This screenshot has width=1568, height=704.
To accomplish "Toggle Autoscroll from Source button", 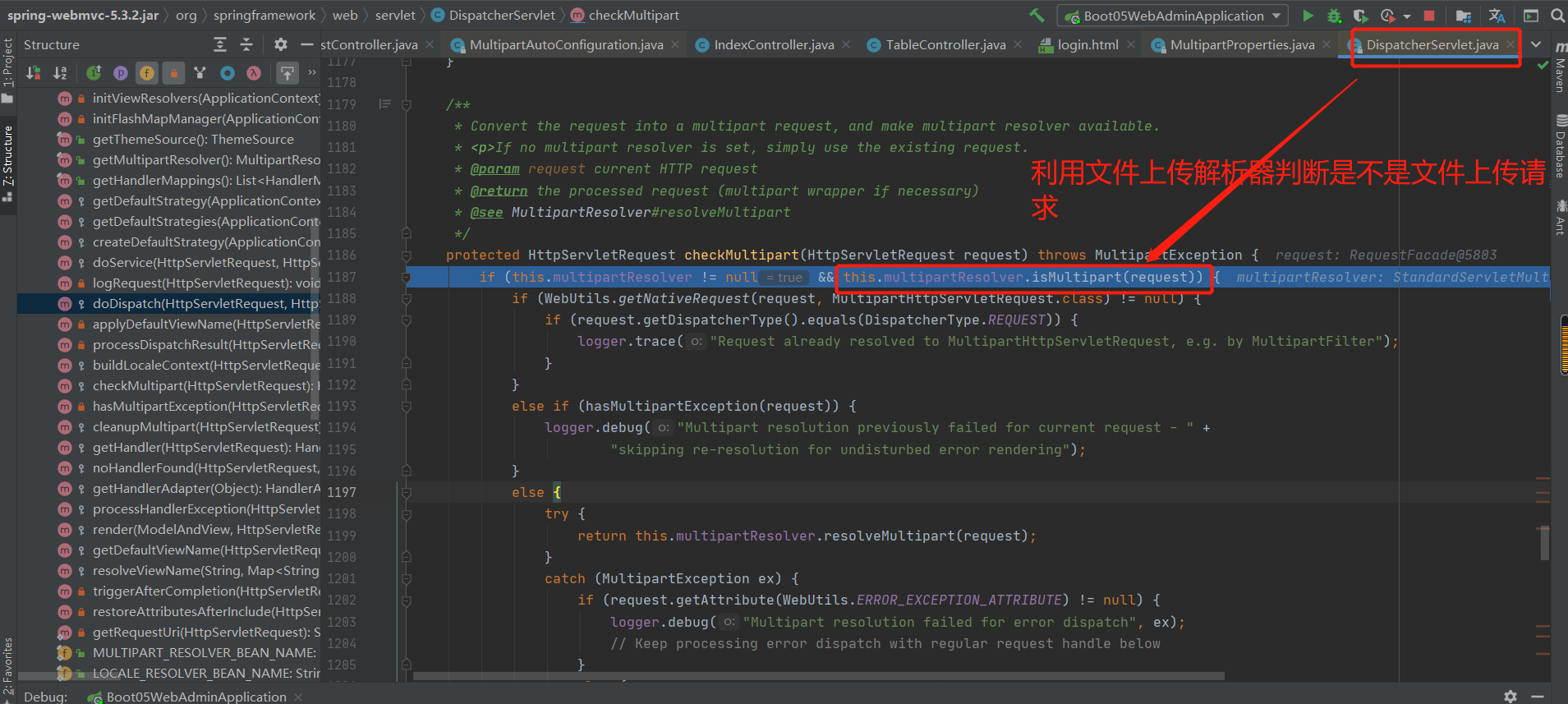I will pos(287,73).
